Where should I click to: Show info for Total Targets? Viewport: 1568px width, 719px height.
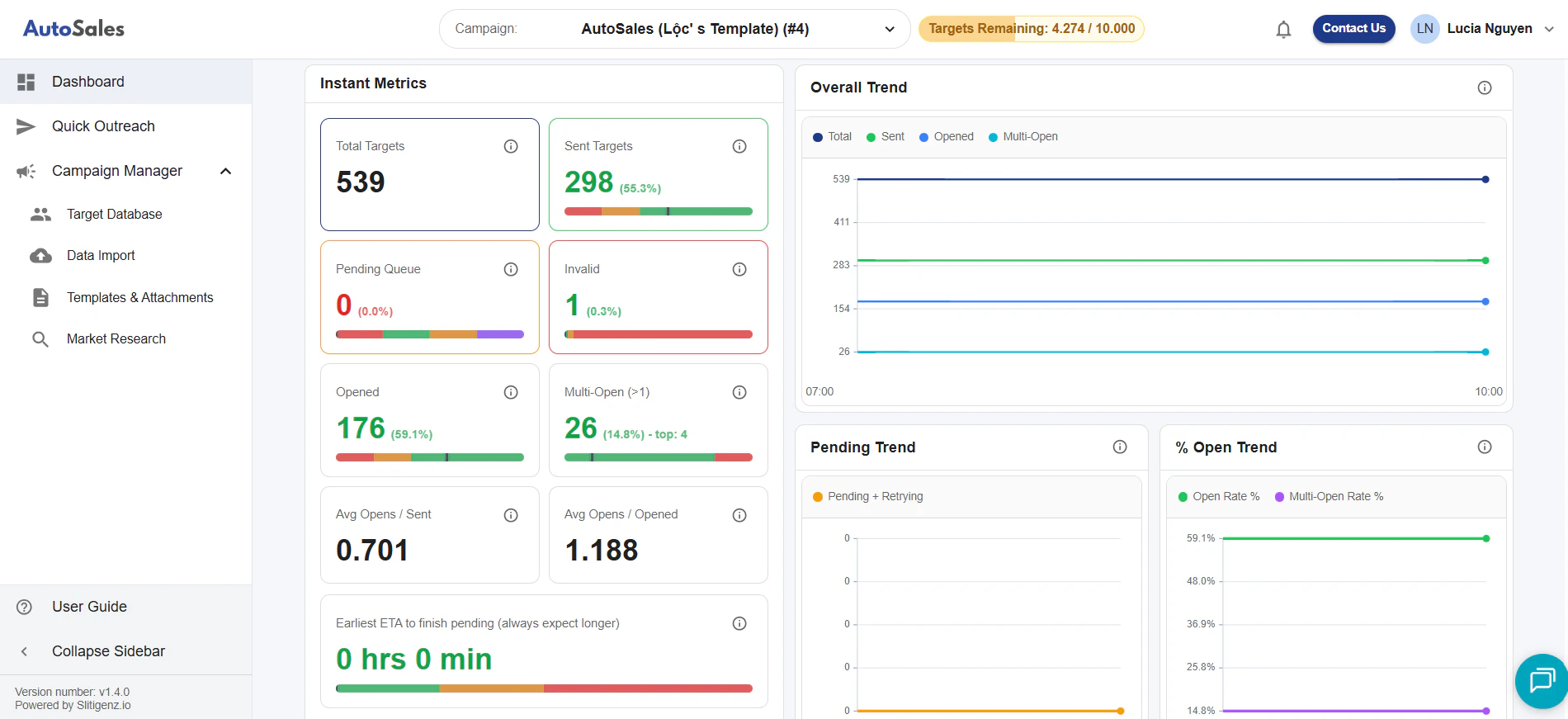511,146
